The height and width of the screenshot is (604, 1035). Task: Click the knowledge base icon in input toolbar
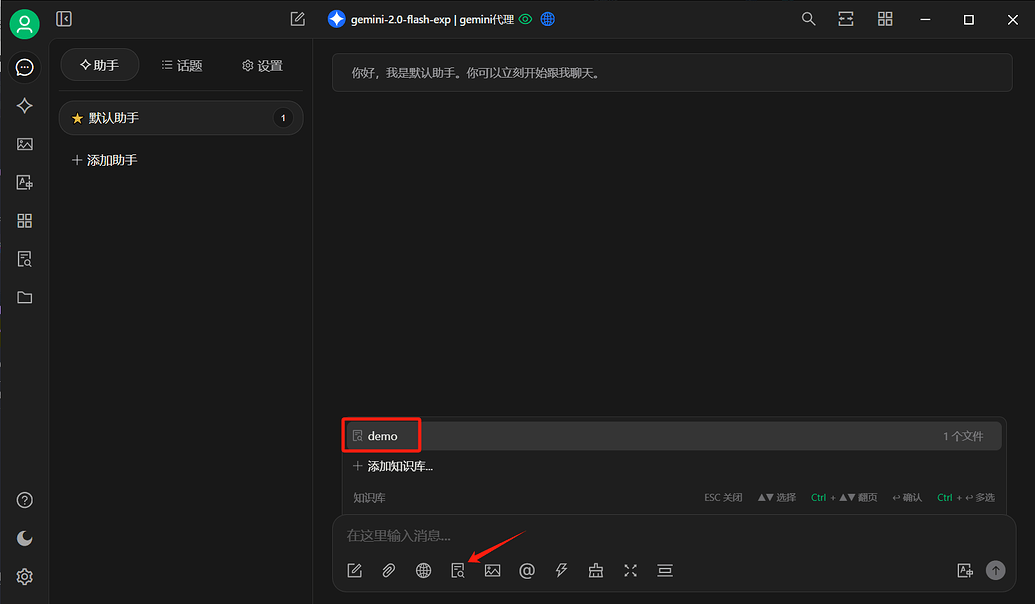[x=458, y=570]
